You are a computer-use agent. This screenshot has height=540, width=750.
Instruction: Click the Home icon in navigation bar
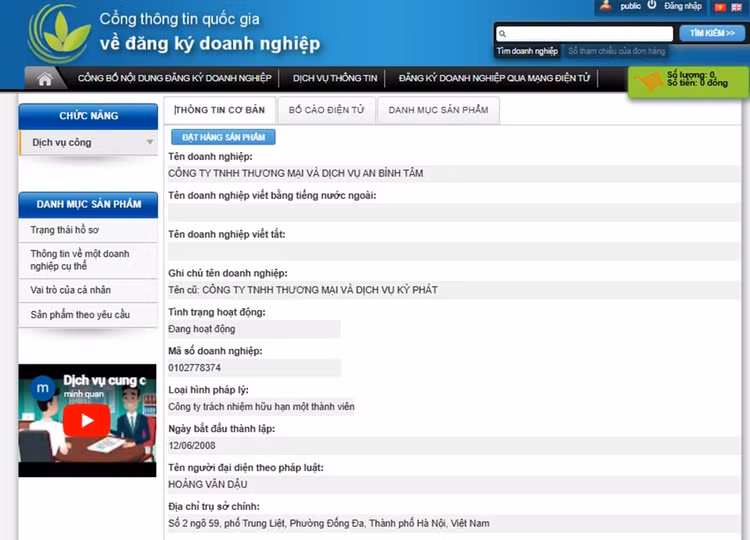pyautogui.click(x=44, y=78)
